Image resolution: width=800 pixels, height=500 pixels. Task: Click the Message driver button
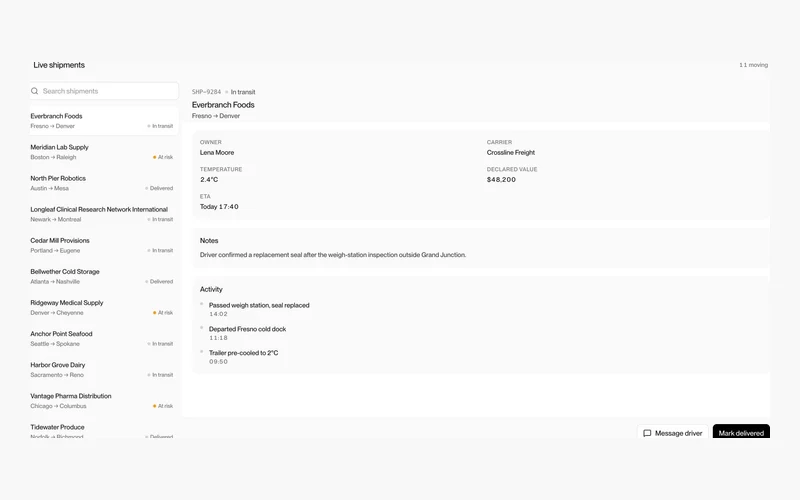pos(672,432)
